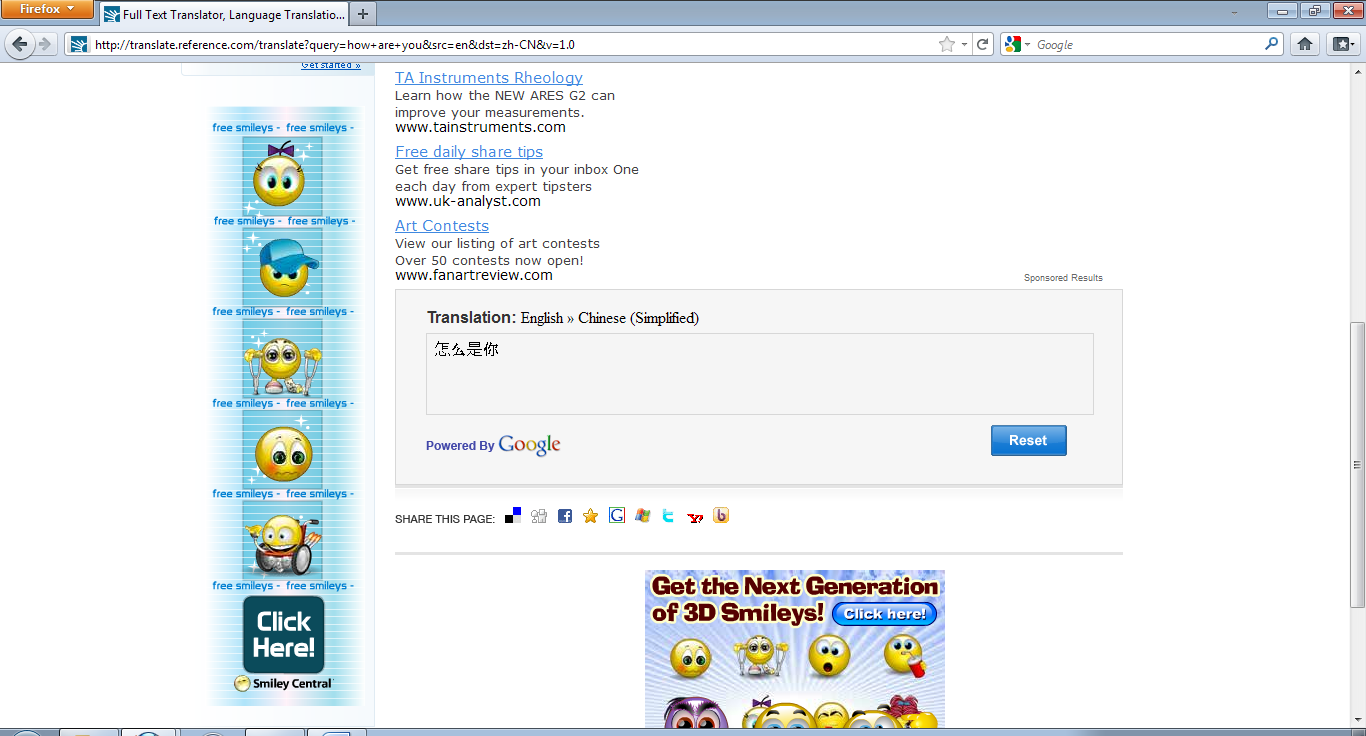Open Free daily share tips link
The height and width of the screenshot is (736, 1366).
coord(469,152)
